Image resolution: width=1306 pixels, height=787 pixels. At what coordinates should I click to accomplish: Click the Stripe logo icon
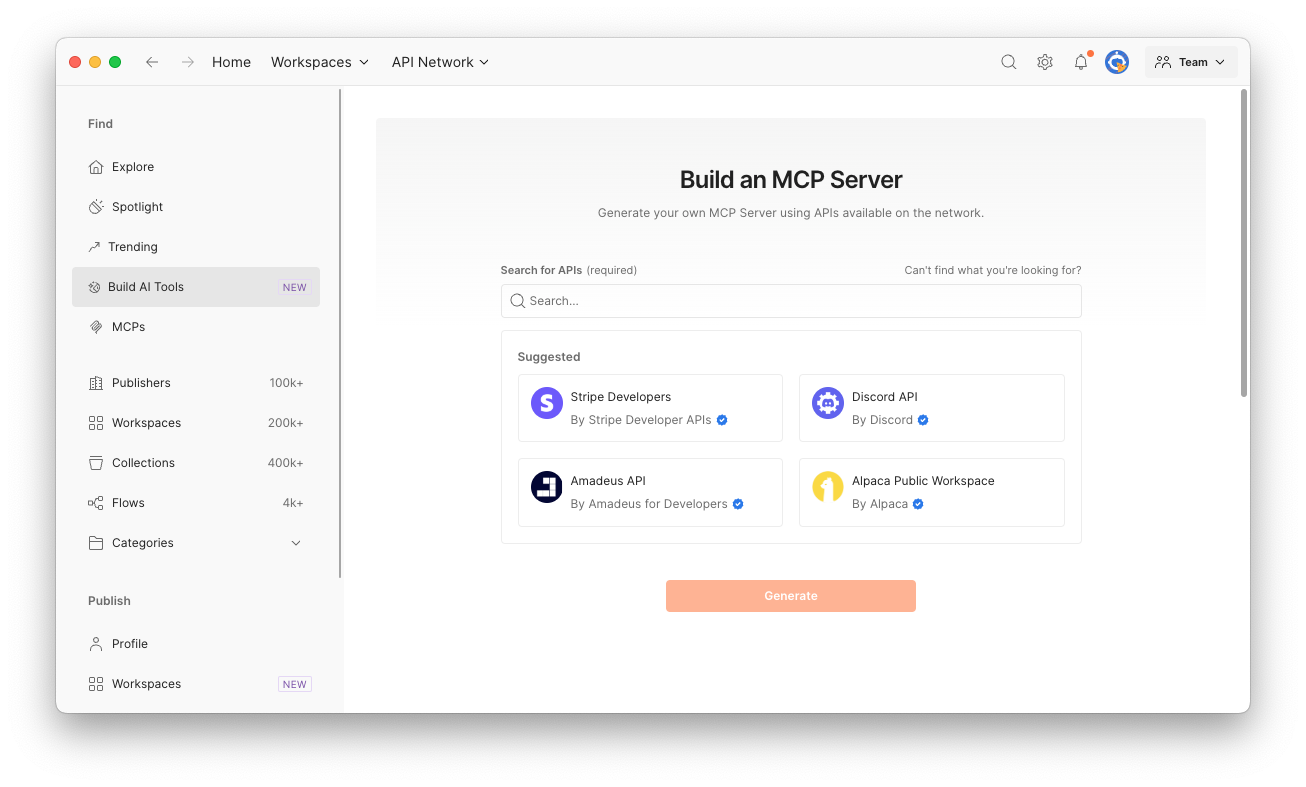pyautogui.click(x=547, y=403)
